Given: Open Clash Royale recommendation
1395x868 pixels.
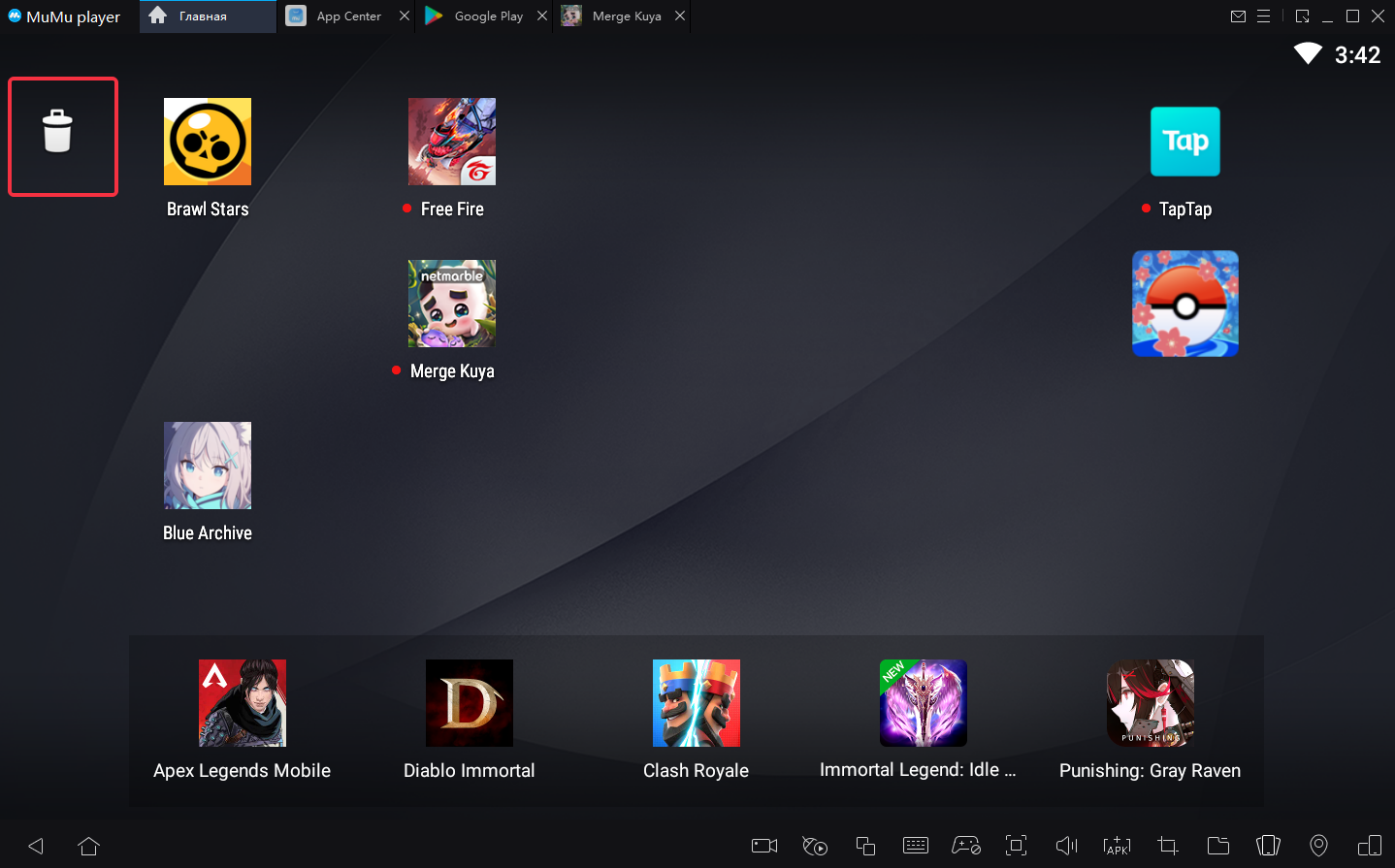Looking at the screenshot, I should pos(697,703).
